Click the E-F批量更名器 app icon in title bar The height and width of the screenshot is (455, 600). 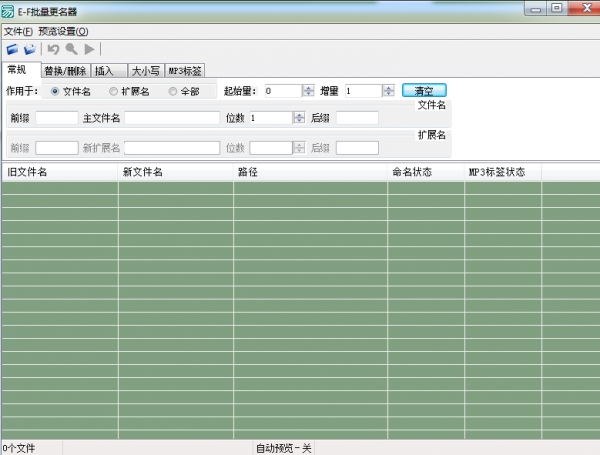[8, 11]
